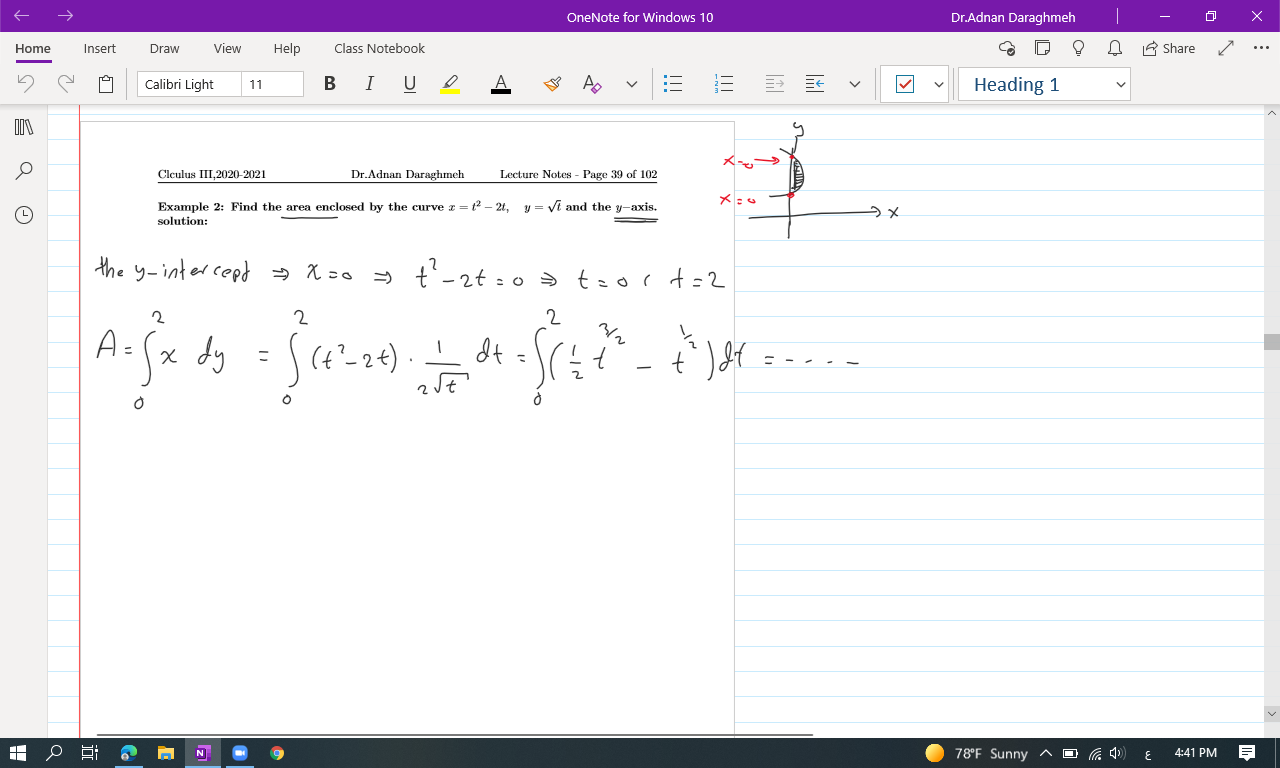The image size is (1280, 768).
Task: Toggle Italic formatting
Action: (370, 84)
